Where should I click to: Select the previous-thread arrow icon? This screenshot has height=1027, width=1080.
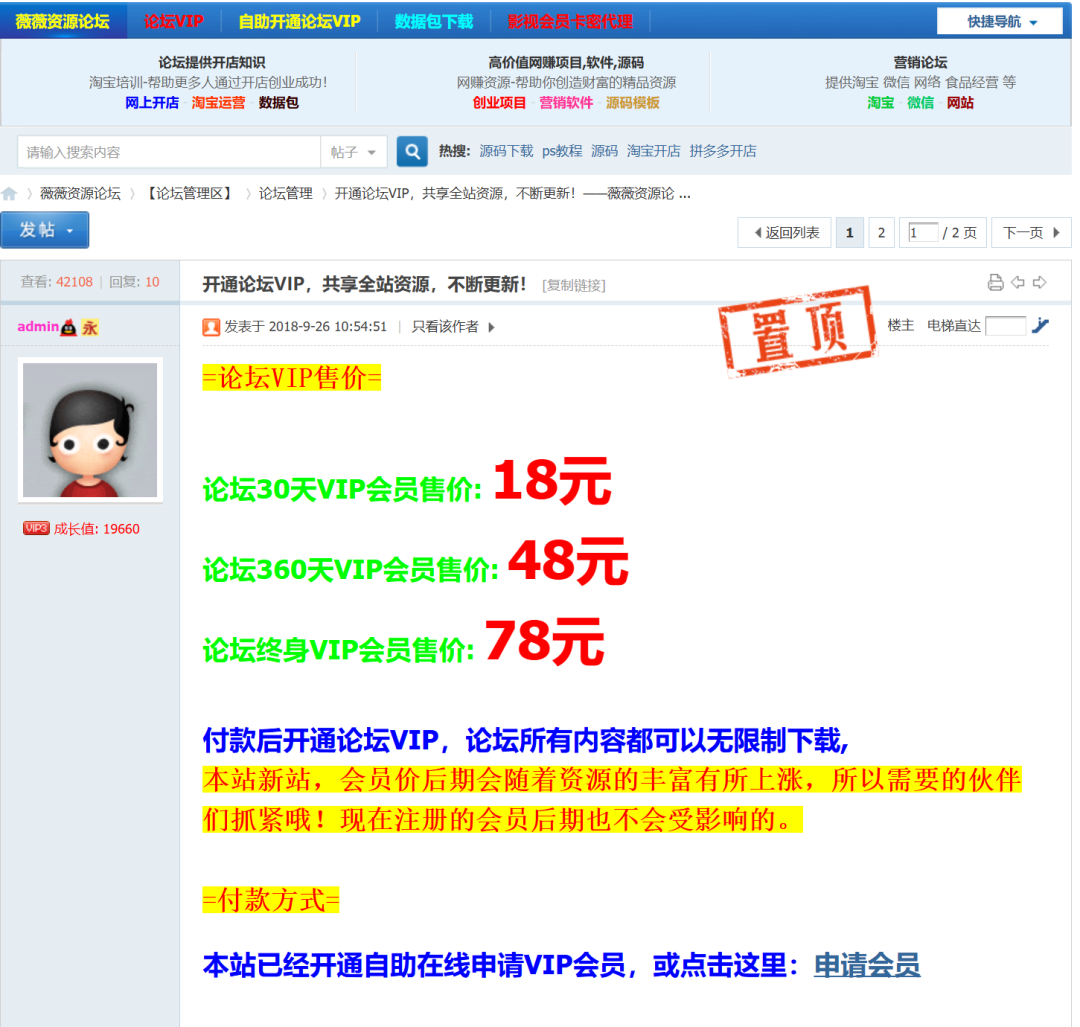[1018, 283]
